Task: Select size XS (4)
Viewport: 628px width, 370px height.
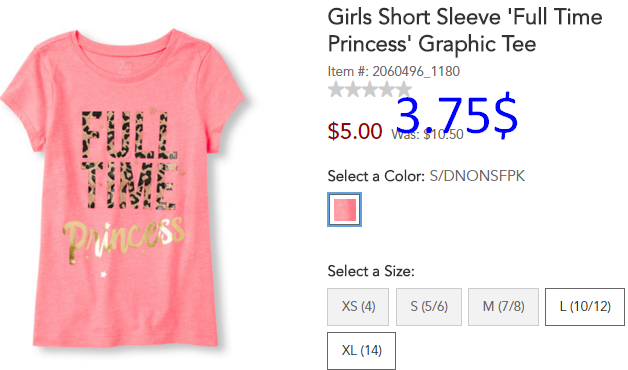Action: click(x=358, y=307)
